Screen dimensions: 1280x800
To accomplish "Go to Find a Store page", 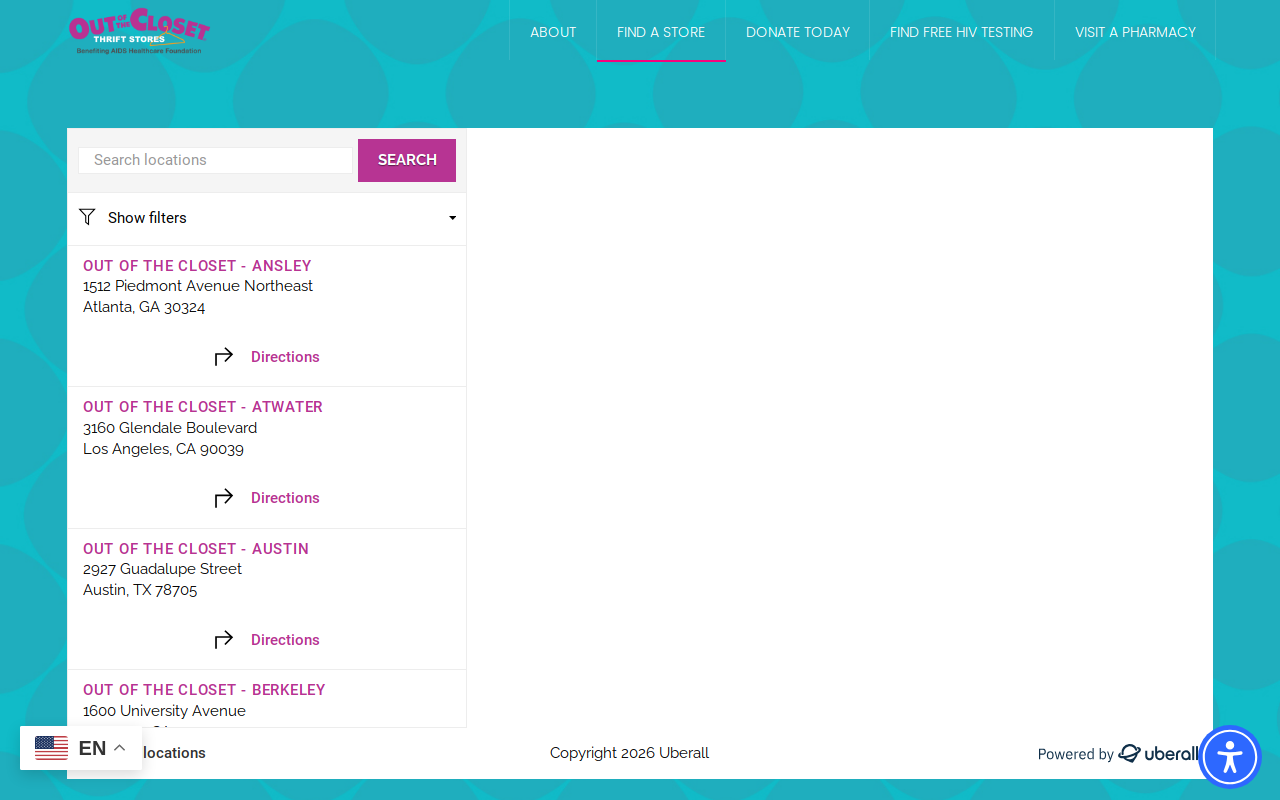I will (x=661, y=32).
